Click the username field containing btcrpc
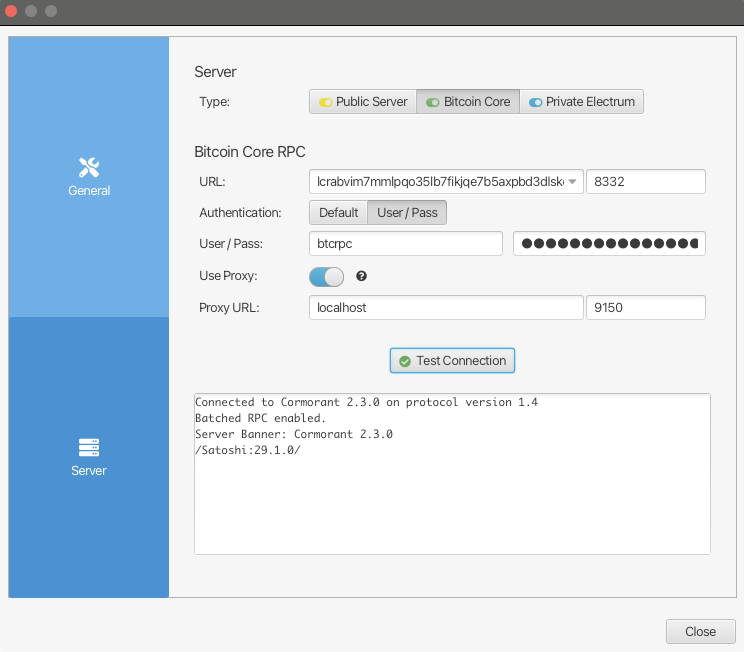The height and width of the screenshot is (652, 744). (406, 244)
